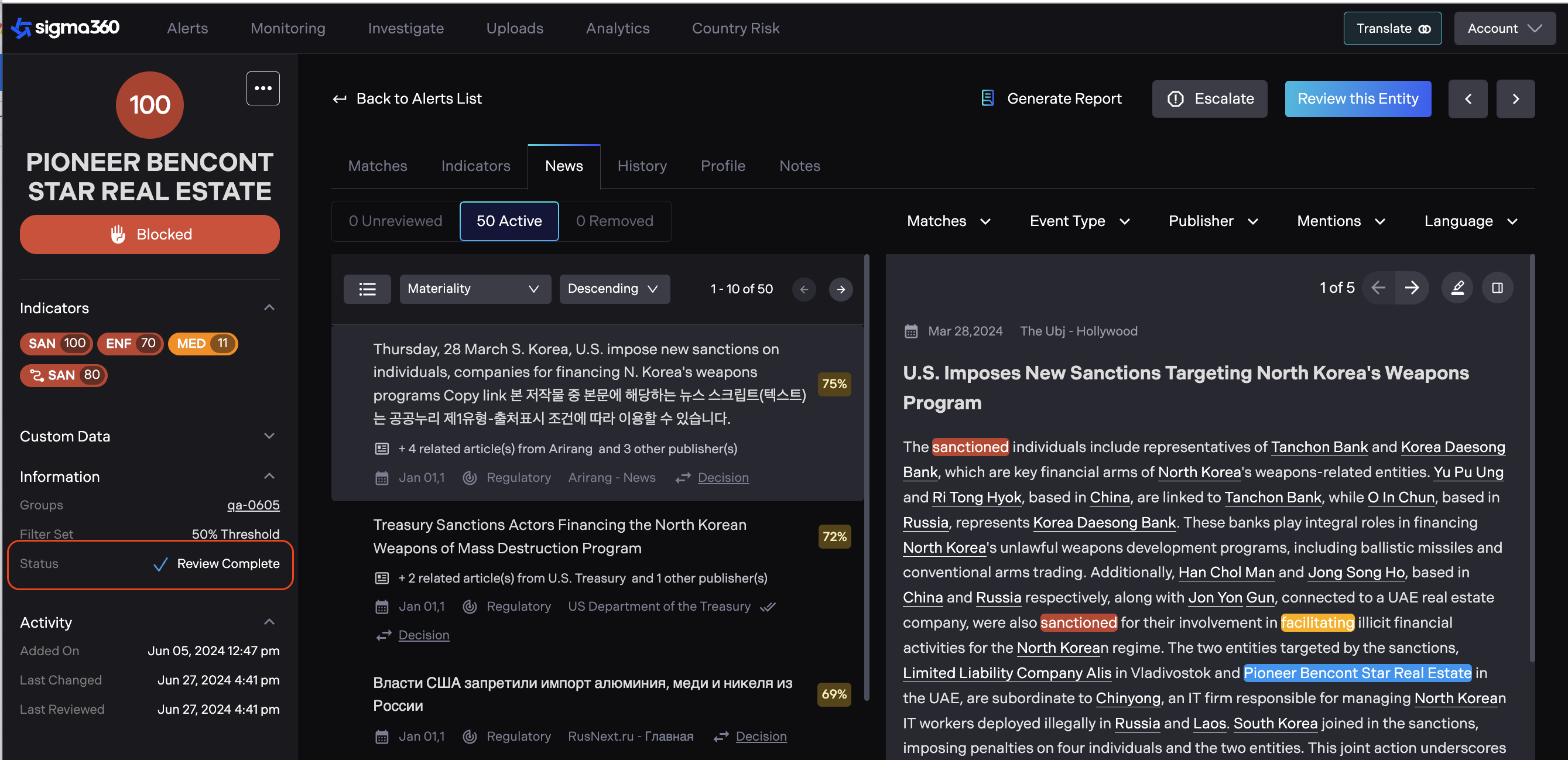Open the Country Risk menu item
1568x760 pixels.
click(735, 28)
